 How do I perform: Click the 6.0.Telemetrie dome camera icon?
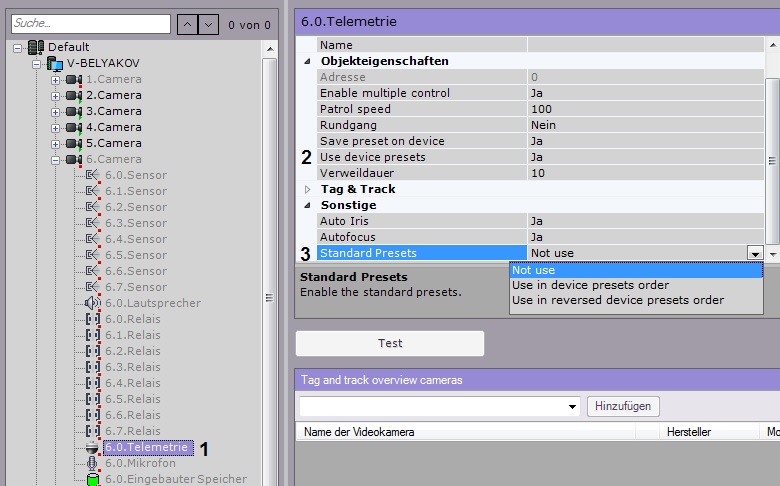pos(93,448)
